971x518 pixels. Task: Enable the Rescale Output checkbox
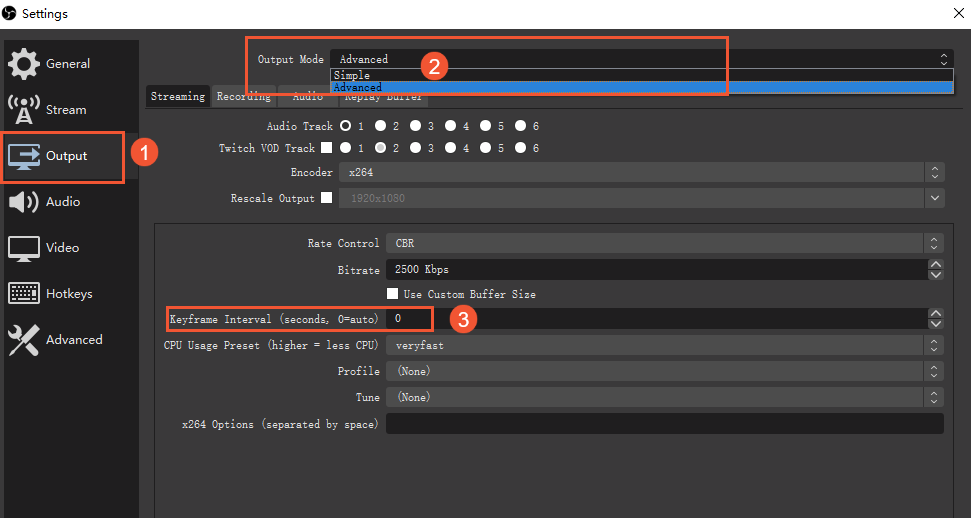click(x=326, y=198)
